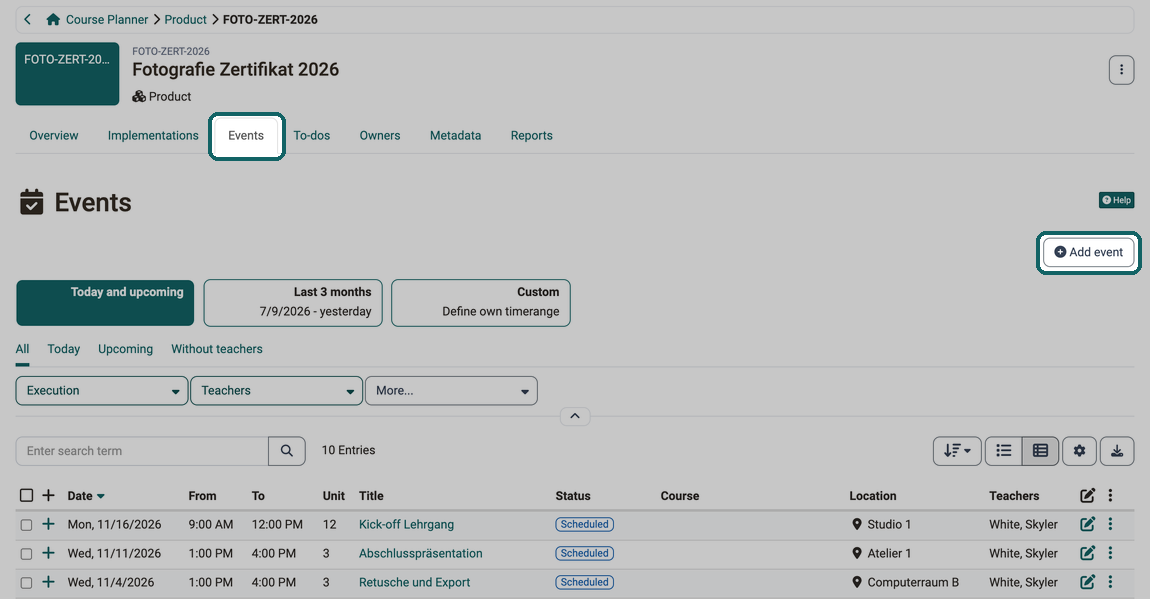Tick the checkbox for Abschlusspräsentation
Image resolution: width=1150 pixels, height=599 pixels.
[x=26, y=554]
